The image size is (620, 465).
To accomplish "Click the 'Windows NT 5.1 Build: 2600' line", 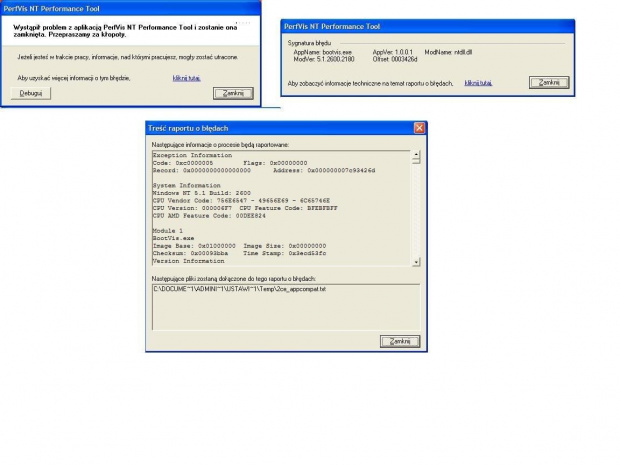I will 202,193.
